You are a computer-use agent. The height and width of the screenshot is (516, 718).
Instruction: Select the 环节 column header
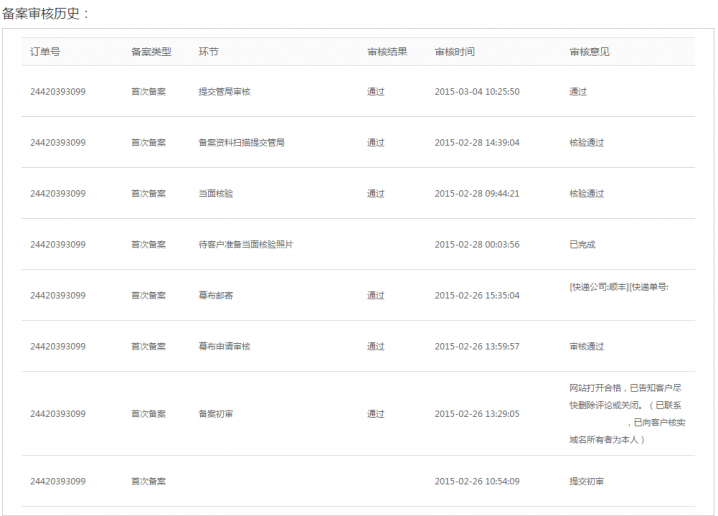208,52
